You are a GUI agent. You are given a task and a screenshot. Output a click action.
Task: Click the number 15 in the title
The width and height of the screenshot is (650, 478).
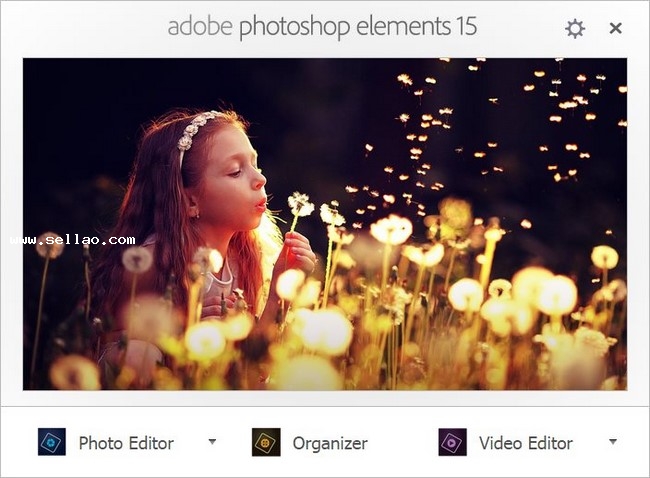[464, 27]
